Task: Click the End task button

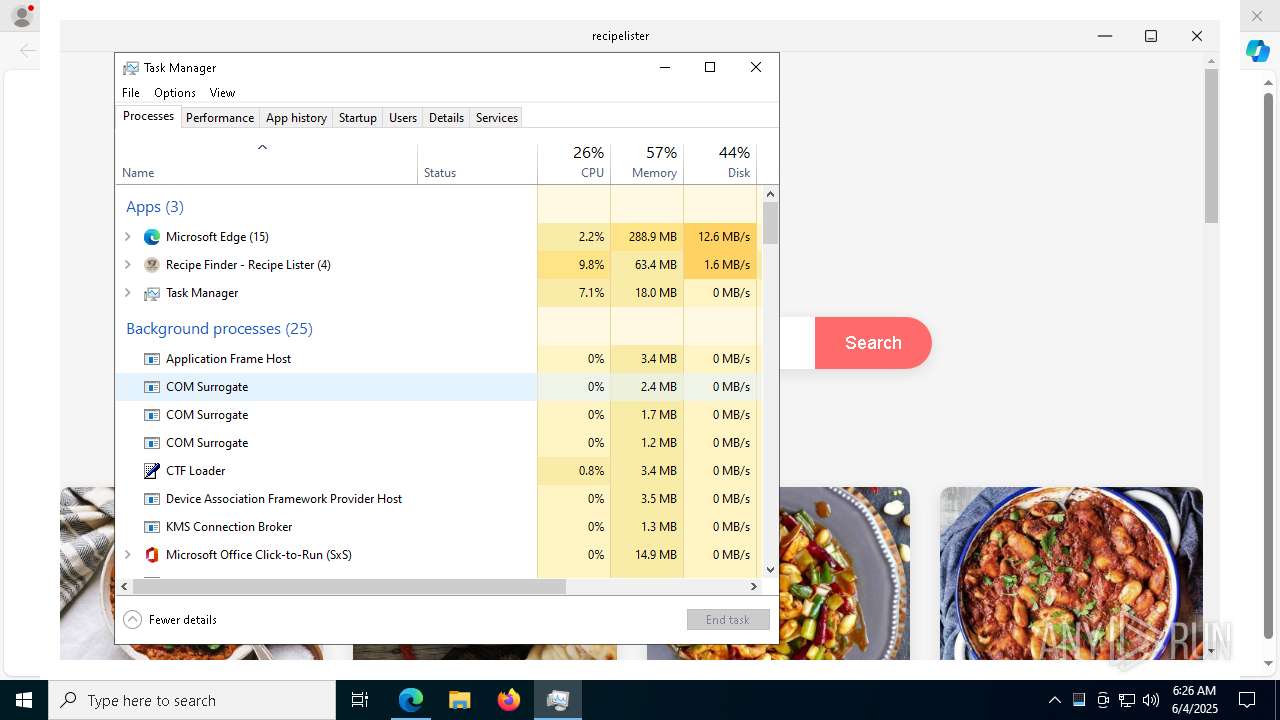Action: (x=728, y=620)
